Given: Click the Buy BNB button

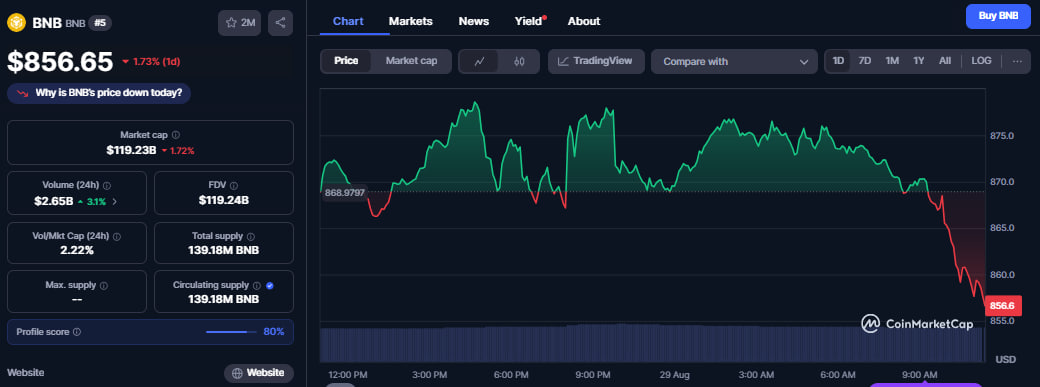Looking at the screenshot, I should (x=998, y=16).
